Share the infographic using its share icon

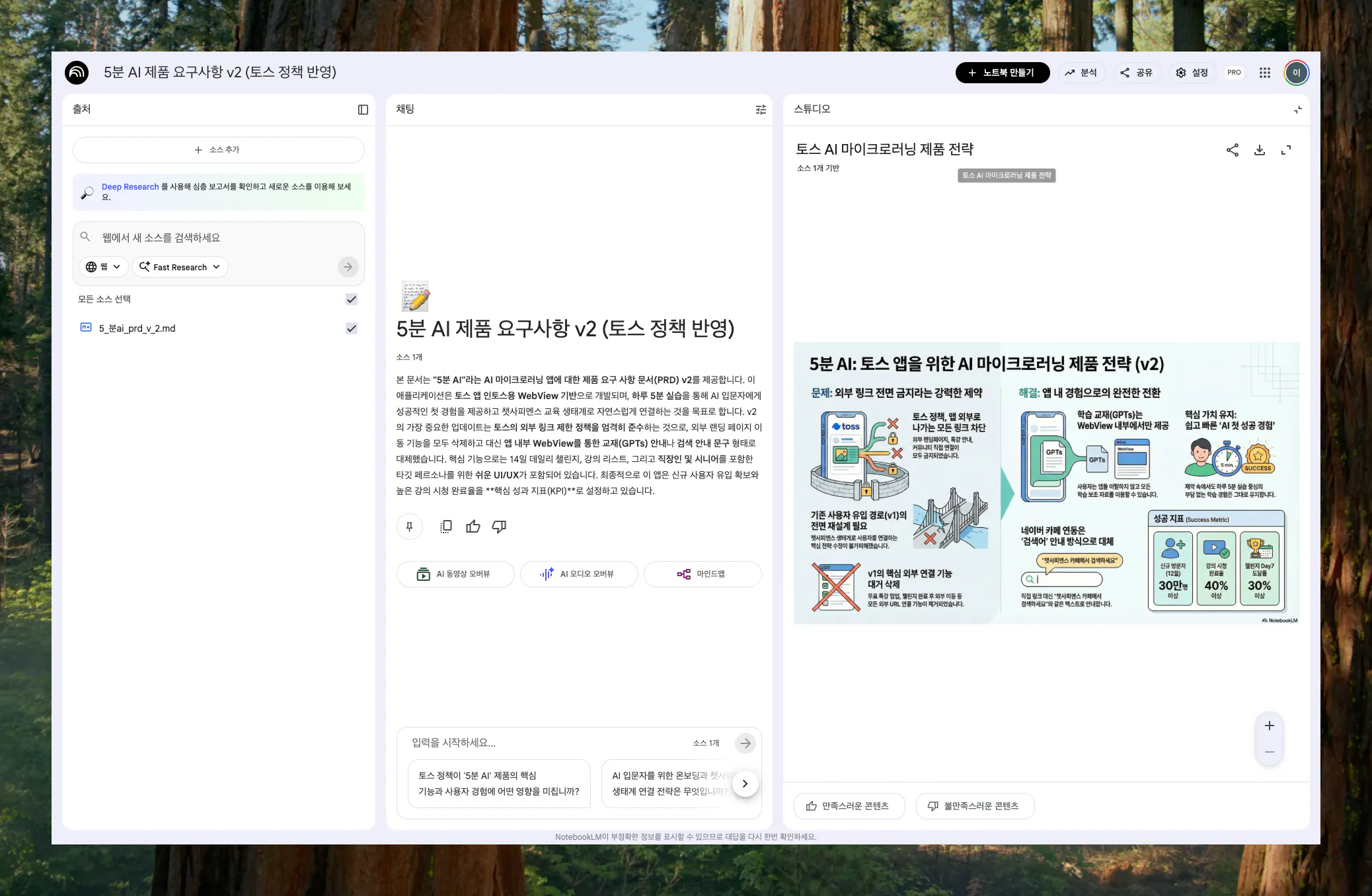tap(1232, 150)
